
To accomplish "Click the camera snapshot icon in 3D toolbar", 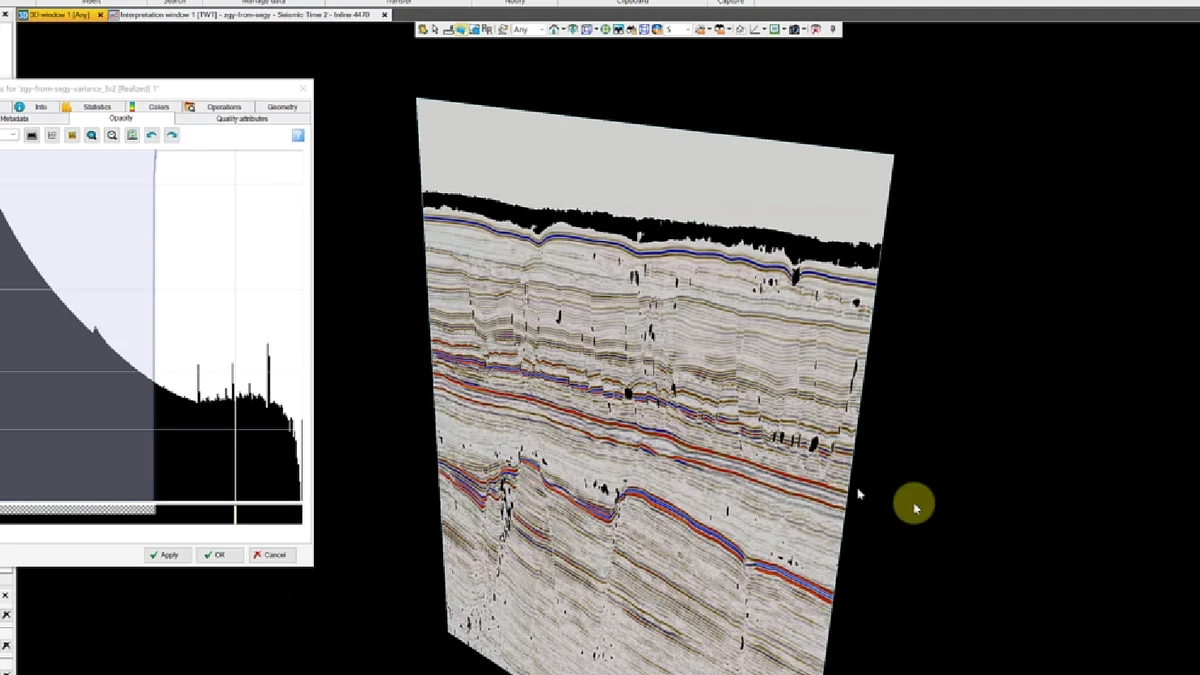I will point(794,30).
